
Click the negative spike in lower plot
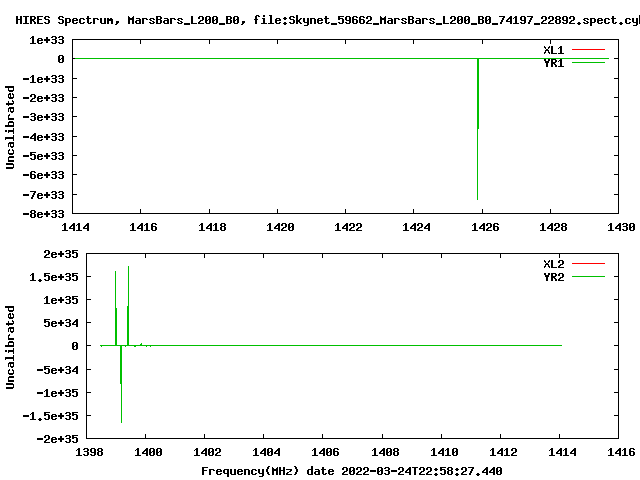pos(121,384)
